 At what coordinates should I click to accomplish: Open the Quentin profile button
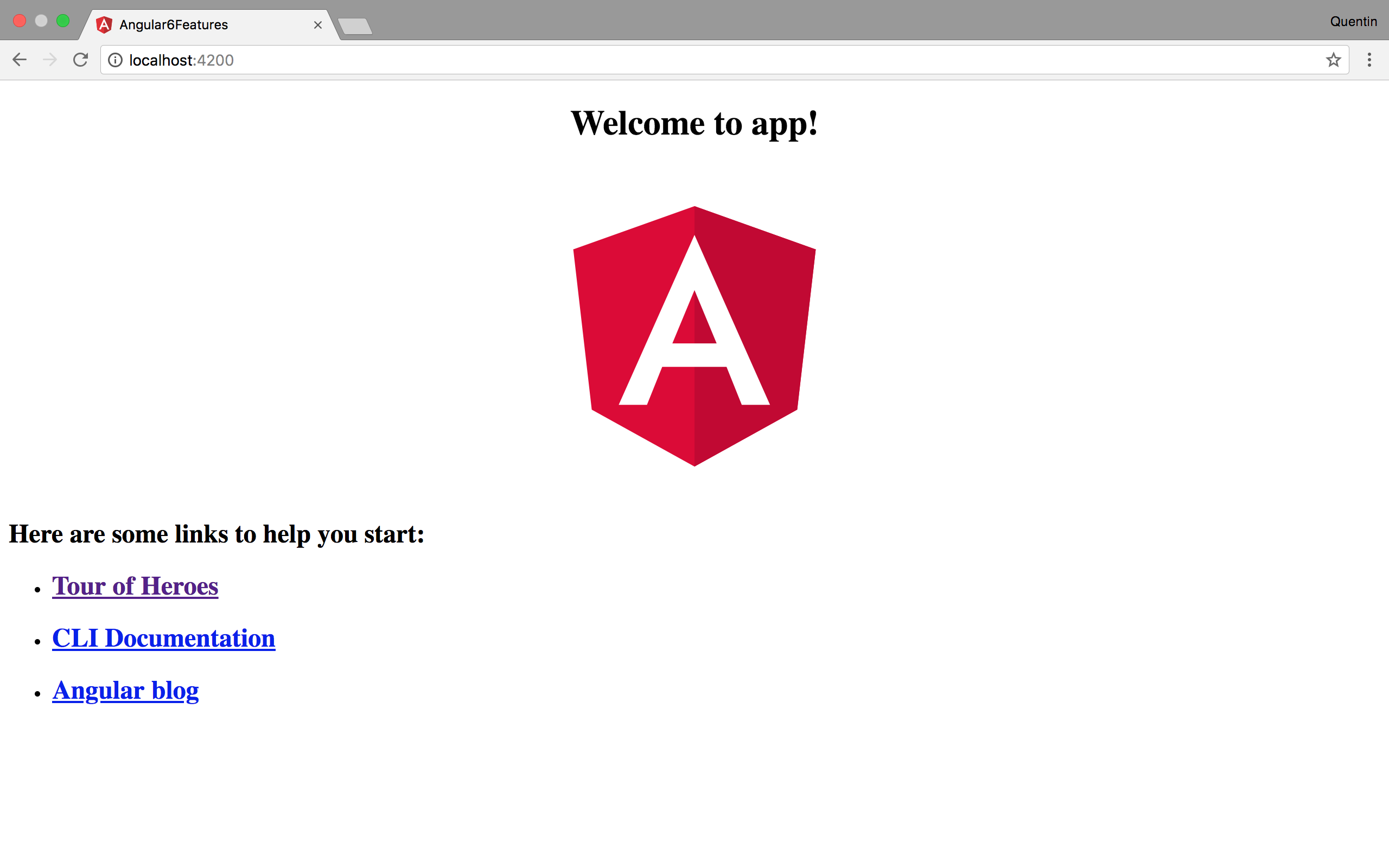[x=1353, y=22]
